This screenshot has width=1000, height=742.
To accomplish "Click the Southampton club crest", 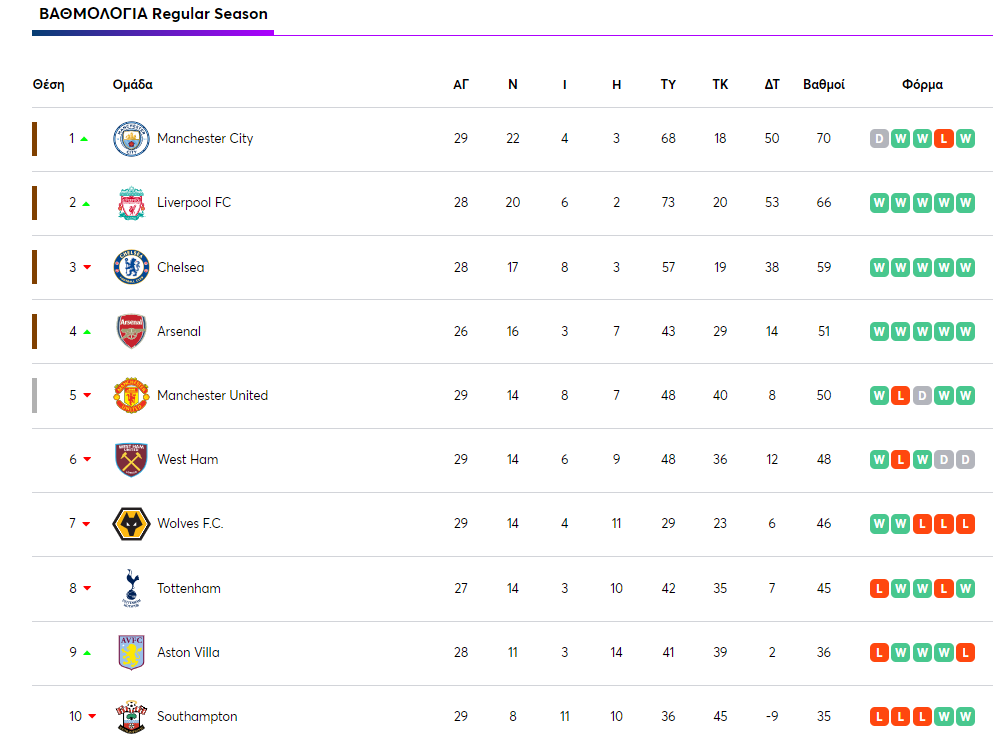I will click(x=131, y=716).
